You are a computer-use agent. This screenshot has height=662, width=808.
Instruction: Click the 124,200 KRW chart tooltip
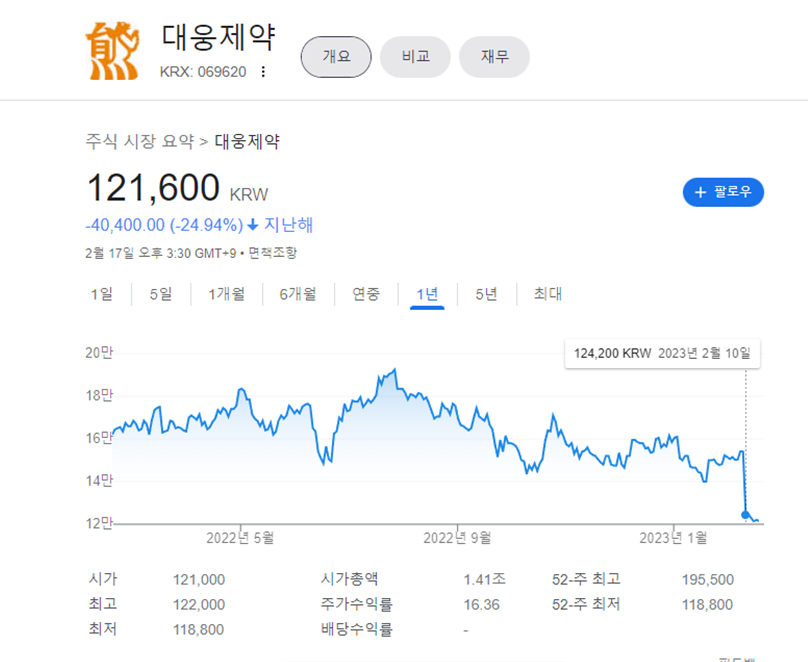662,353
